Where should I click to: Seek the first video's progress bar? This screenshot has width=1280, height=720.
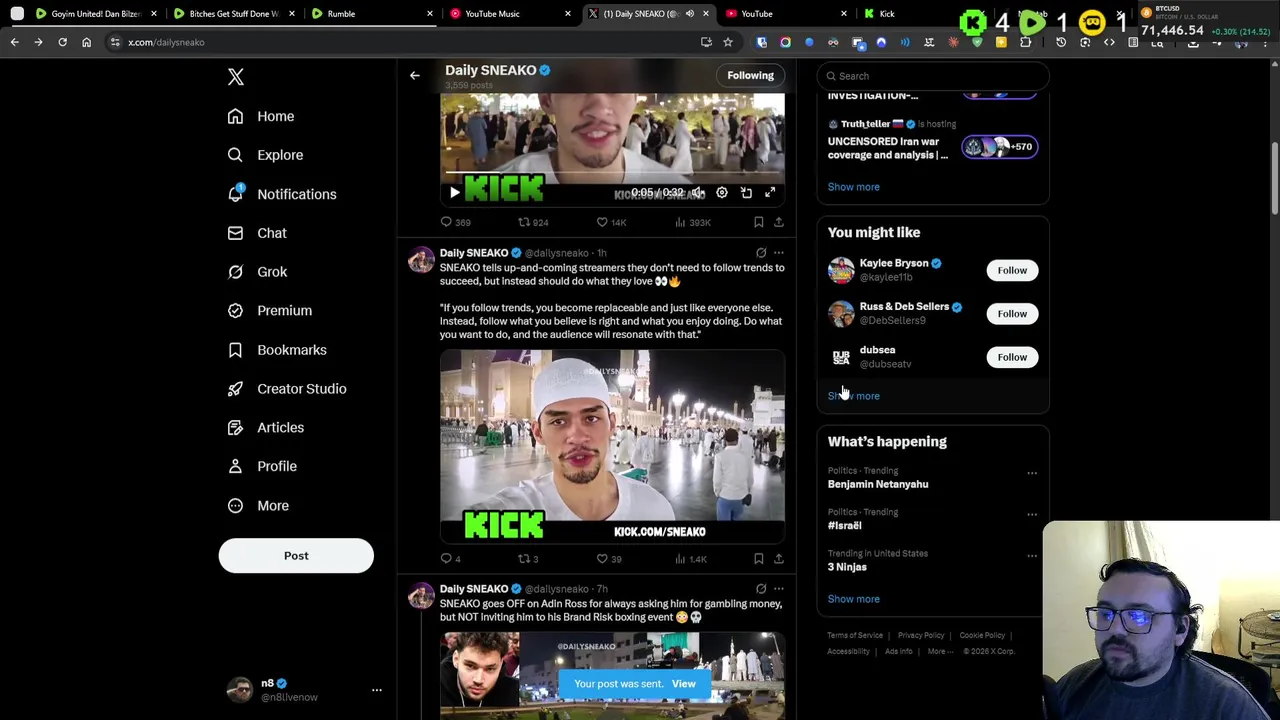612,174
